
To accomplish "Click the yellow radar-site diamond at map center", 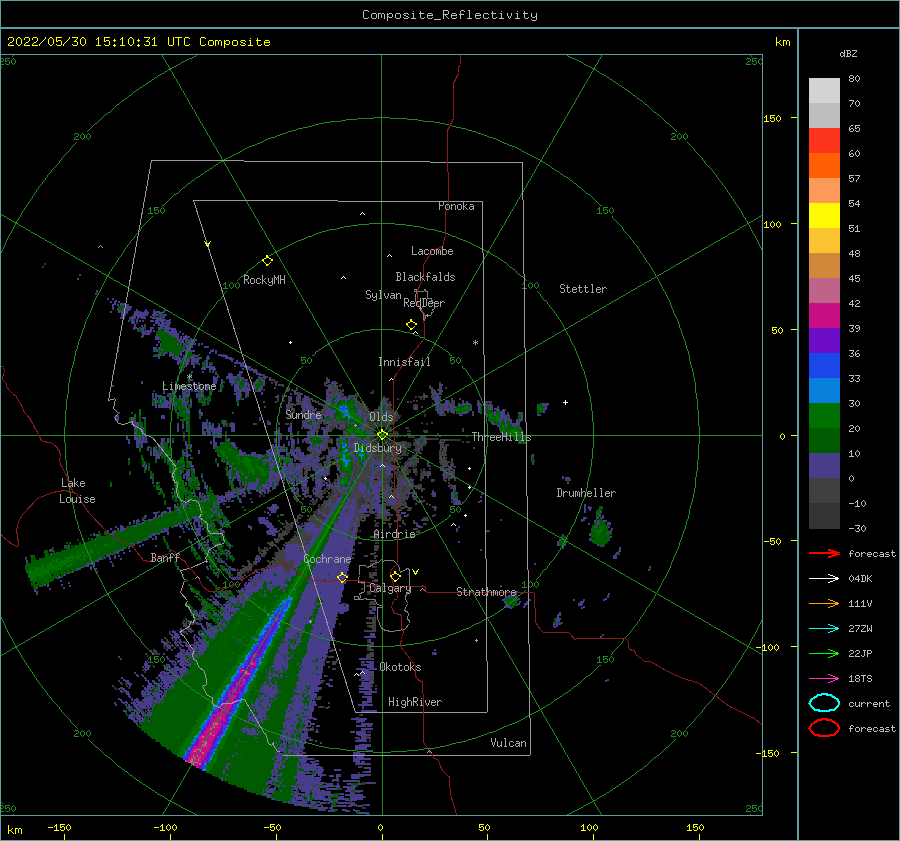I will [x=382, y=435].
